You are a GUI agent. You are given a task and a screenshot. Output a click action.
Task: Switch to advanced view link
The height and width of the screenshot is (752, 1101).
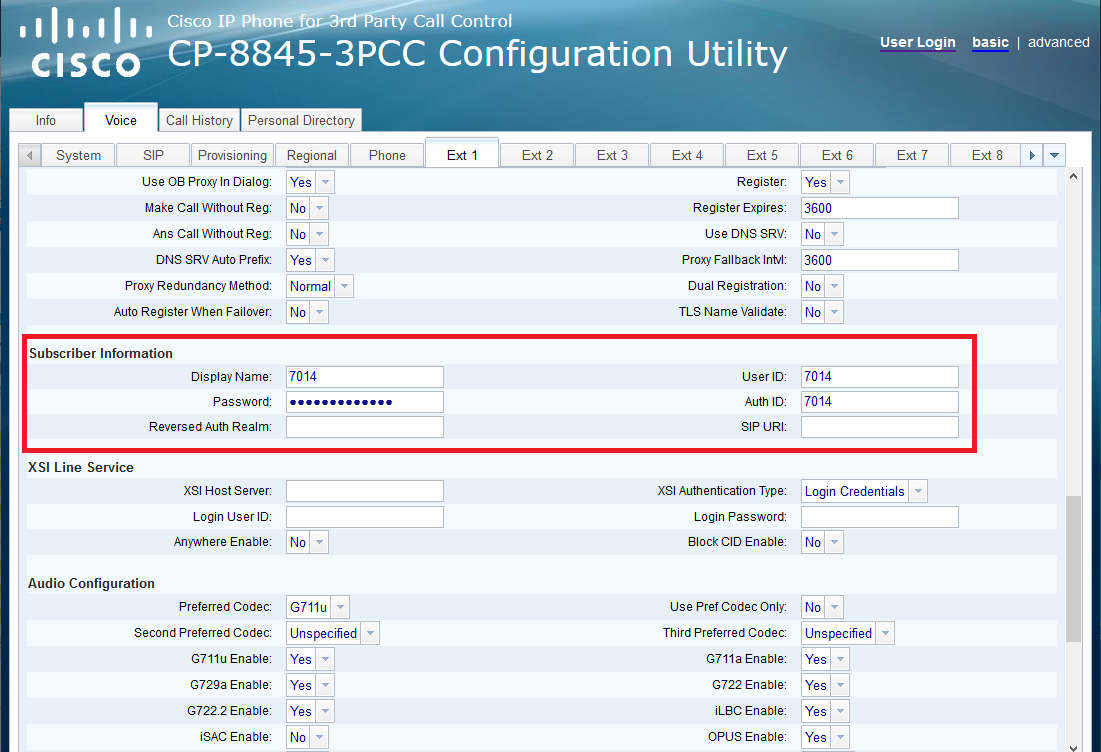point(1058,42)
